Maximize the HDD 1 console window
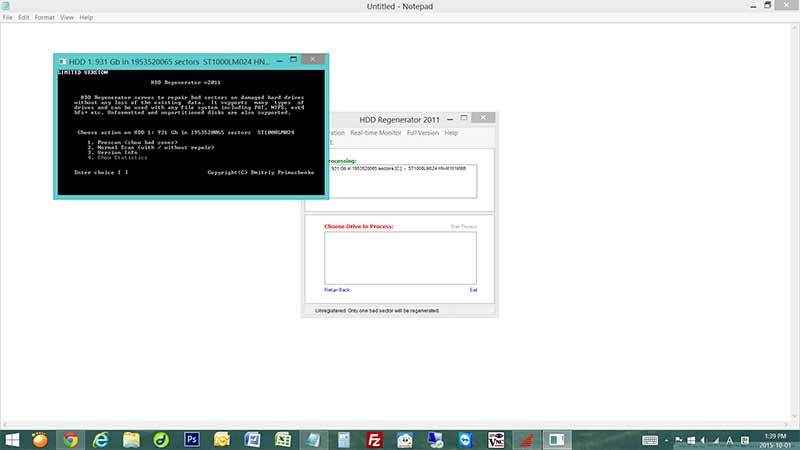Viewport: 800px width, 450px height. click(x=293, y=60)
